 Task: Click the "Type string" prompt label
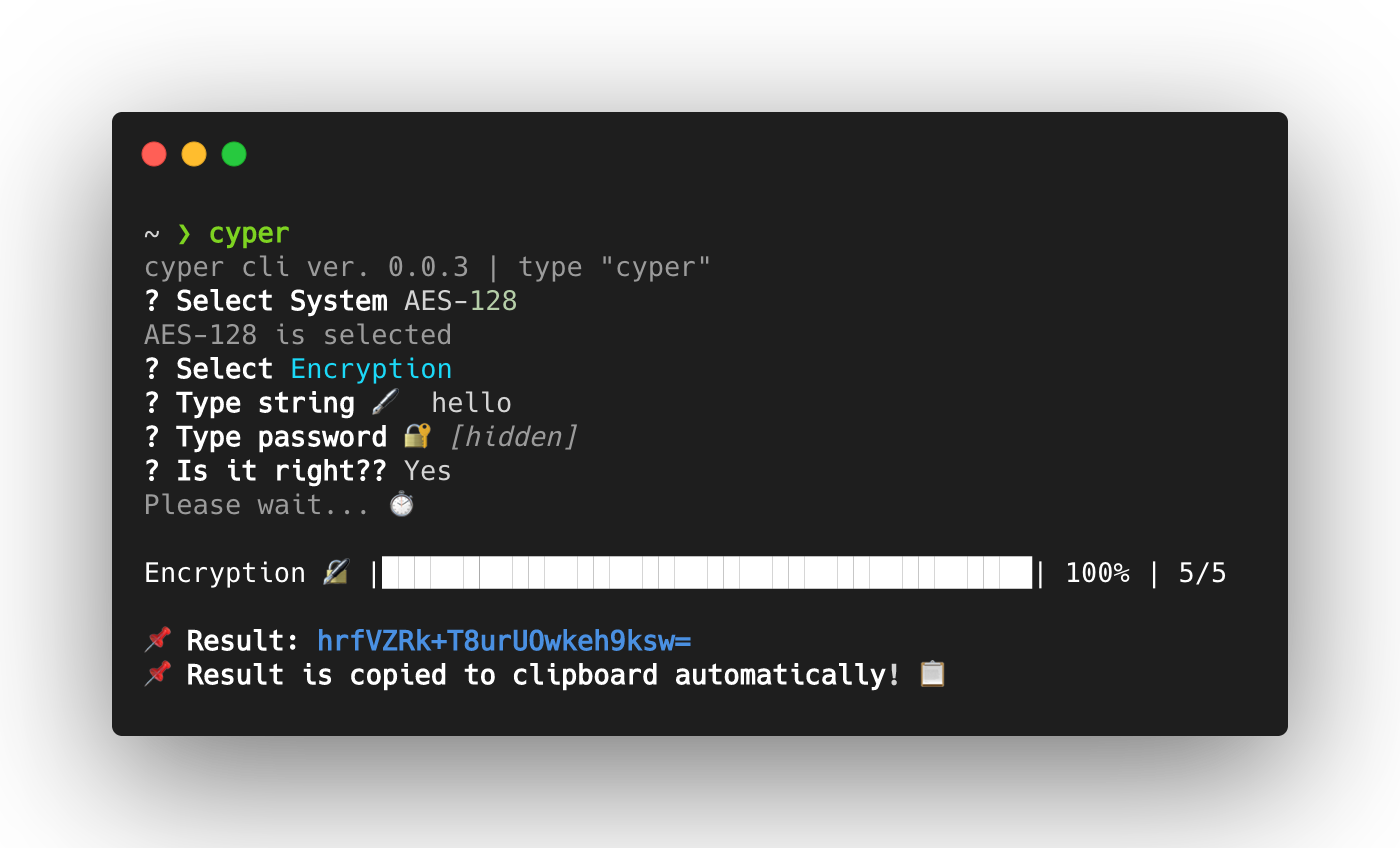(265, 403)
